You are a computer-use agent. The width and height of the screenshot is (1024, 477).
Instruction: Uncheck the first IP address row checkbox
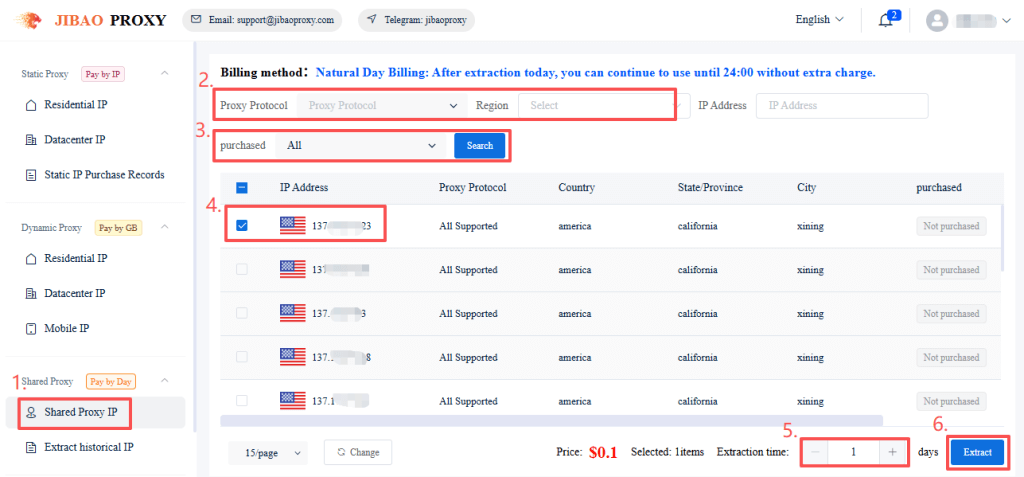pos(242,226)
